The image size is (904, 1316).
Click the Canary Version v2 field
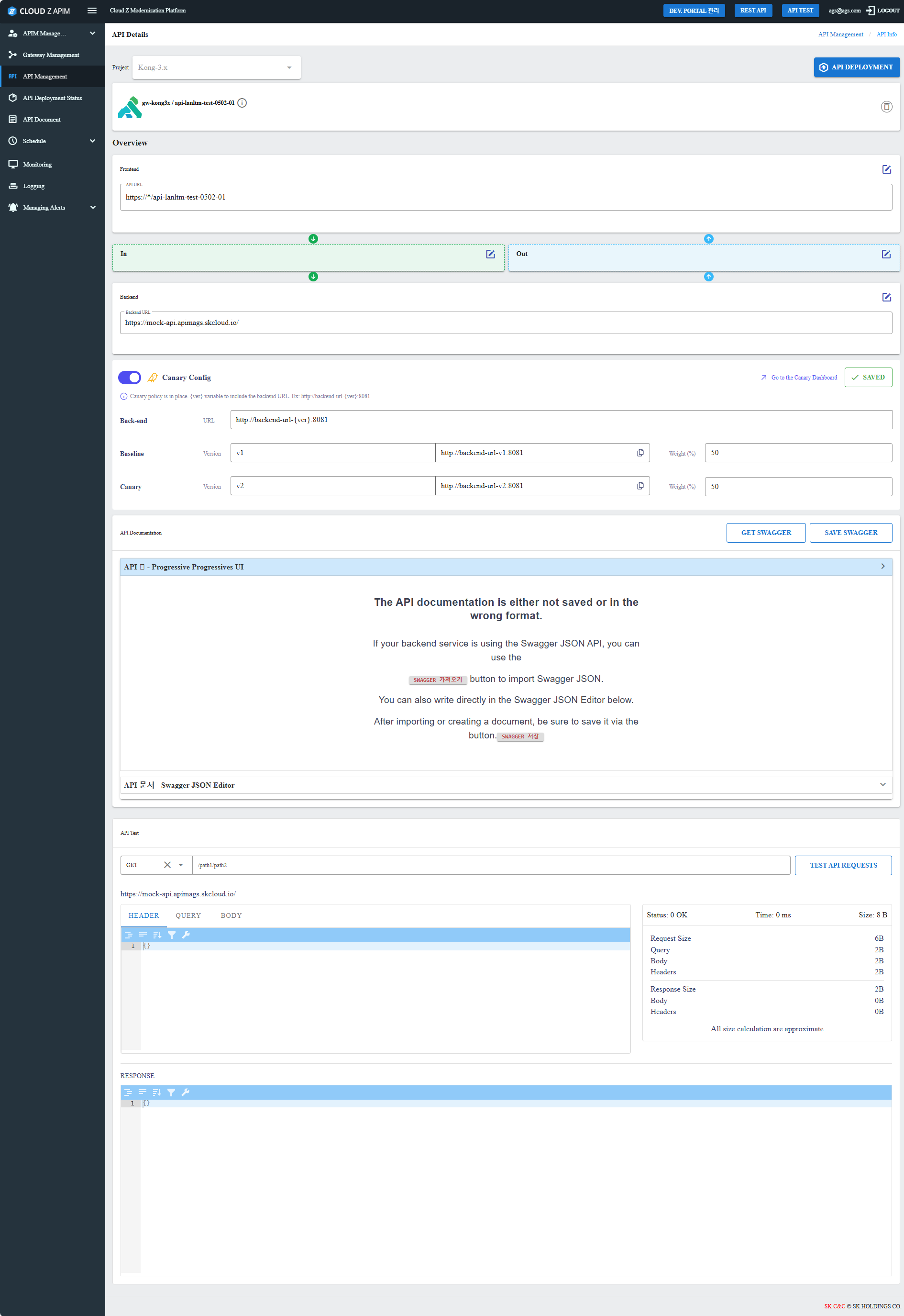(x=332, y=486)
